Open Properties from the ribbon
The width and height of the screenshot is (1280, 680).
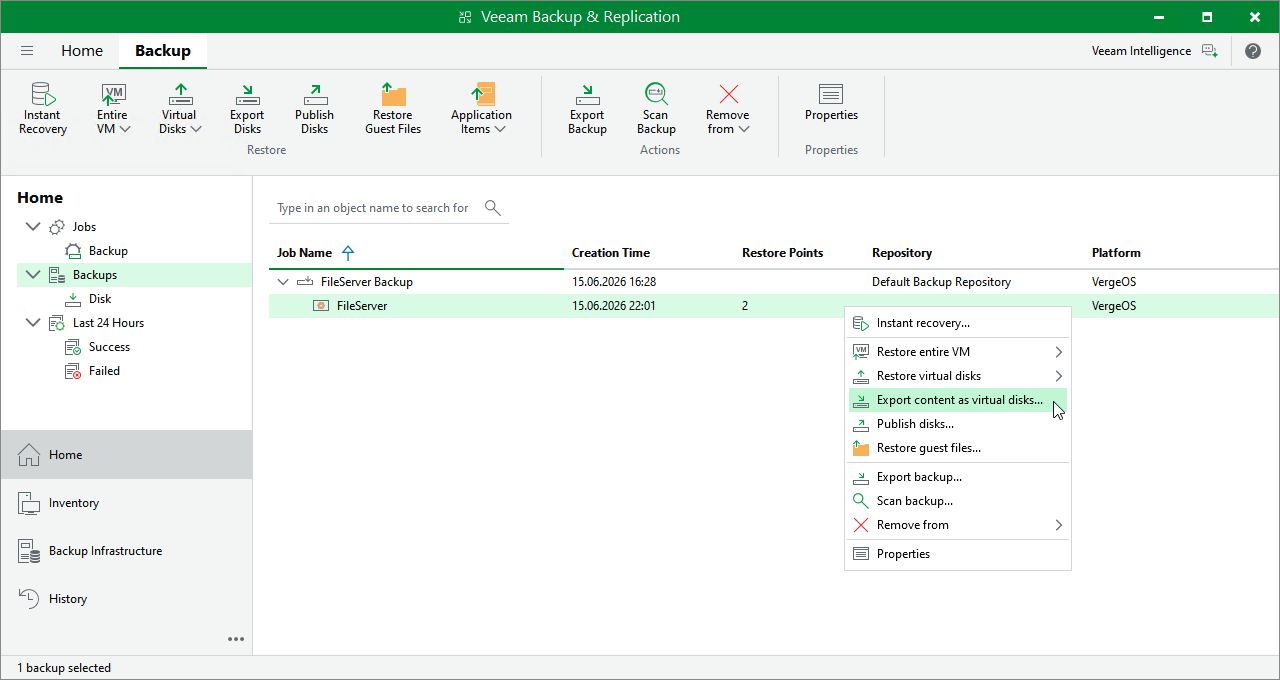pos(831,102)
